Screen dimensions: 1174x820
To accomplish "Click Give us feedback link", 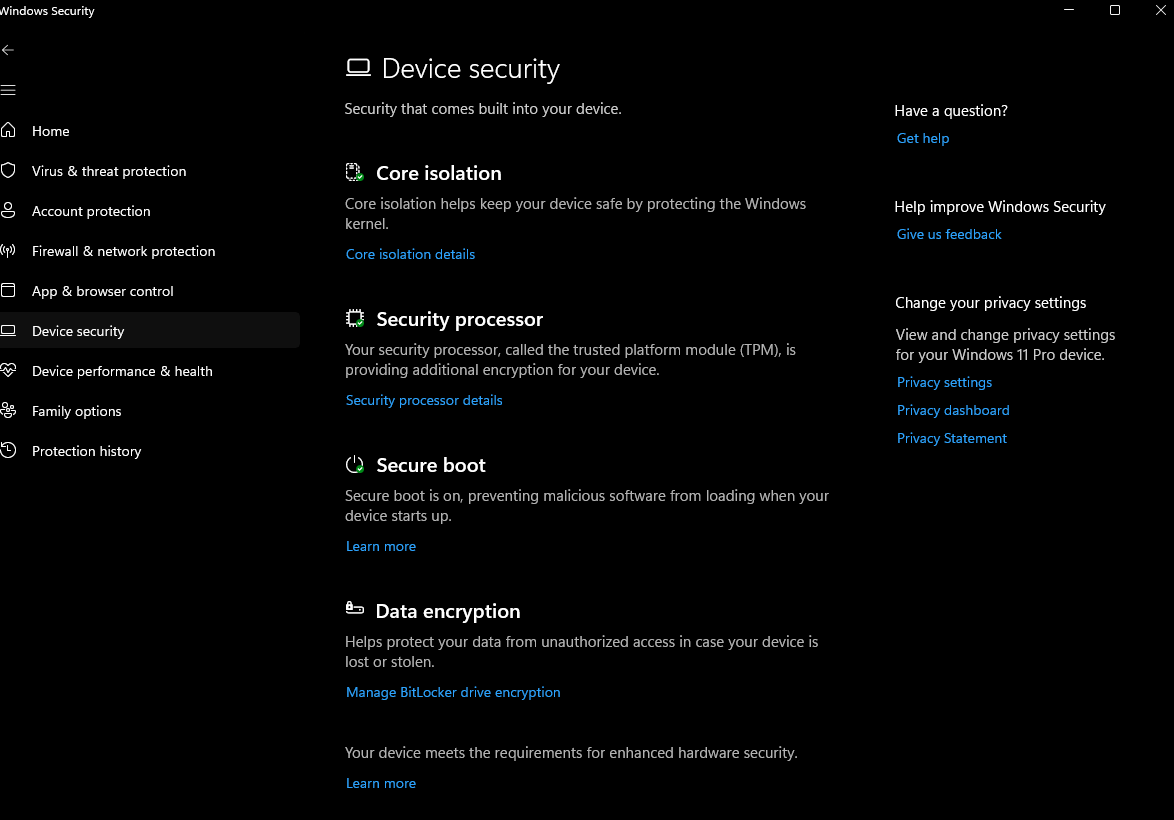I will 949,234.
